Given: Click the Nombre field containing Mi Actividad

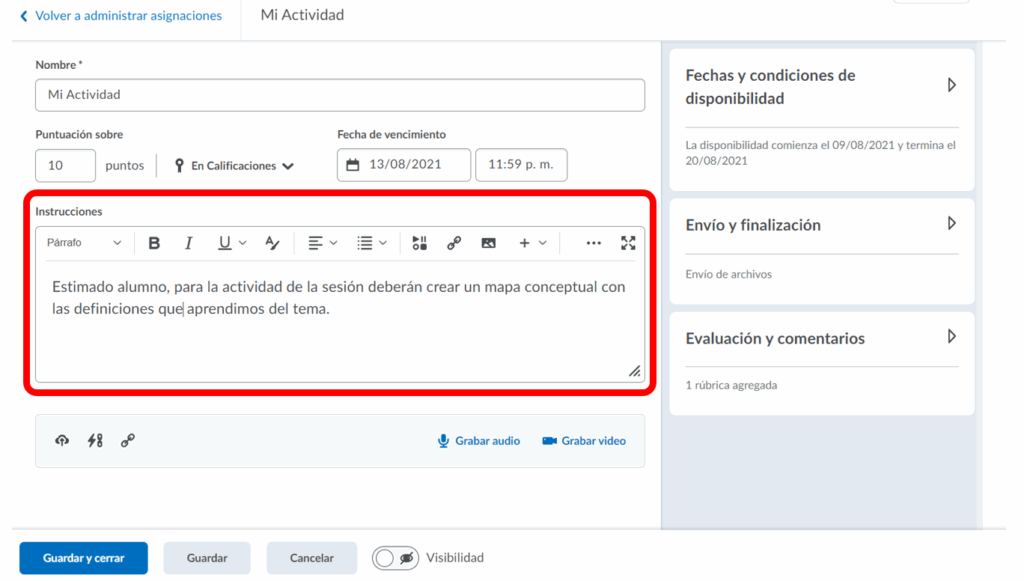Looking at the screenshot, I should 339,95.
